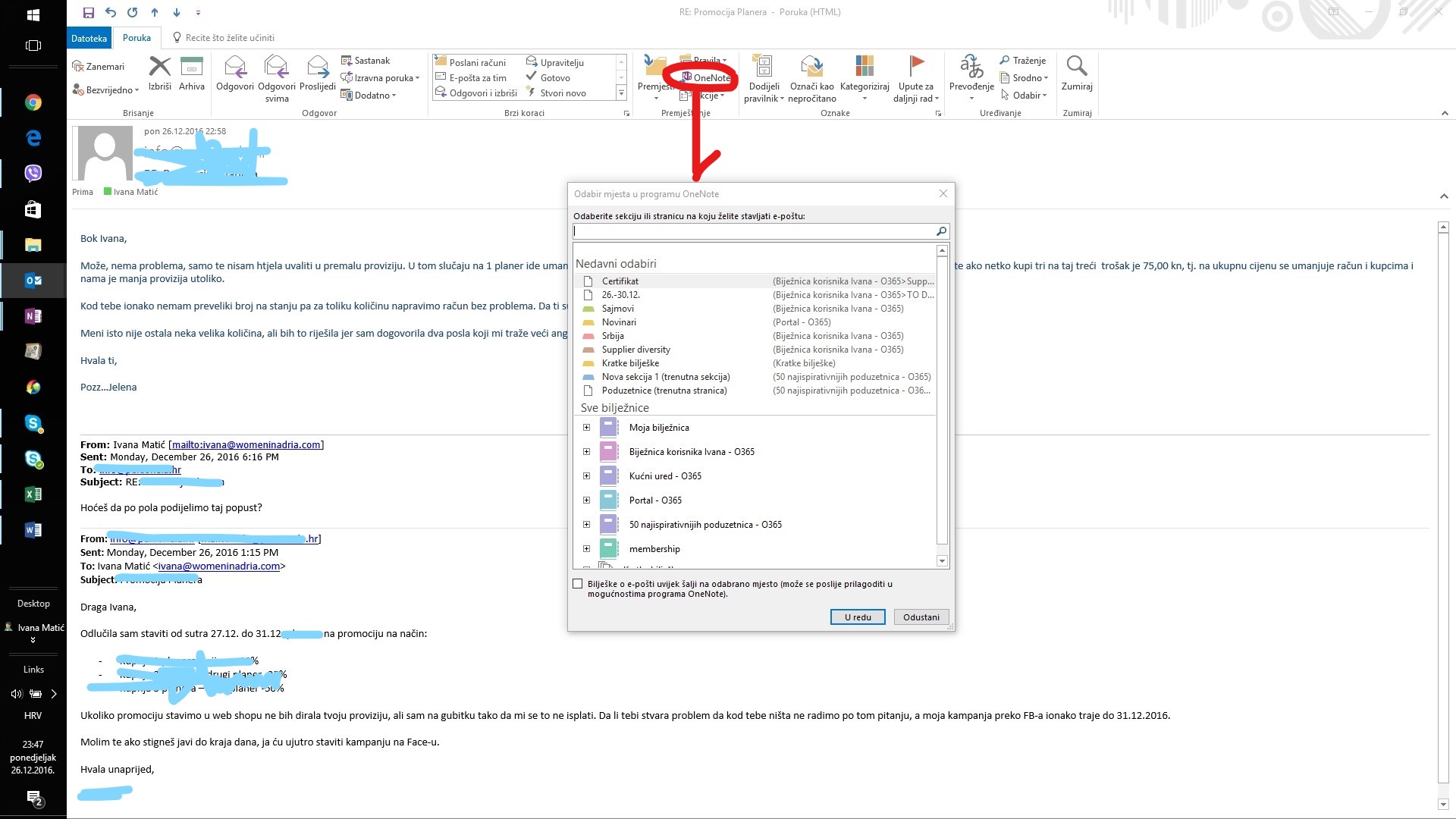This screenshot has width=1456, height=819.
Task: Expand the Portal - O365 notebook
Action: click(x=586, y=500)
